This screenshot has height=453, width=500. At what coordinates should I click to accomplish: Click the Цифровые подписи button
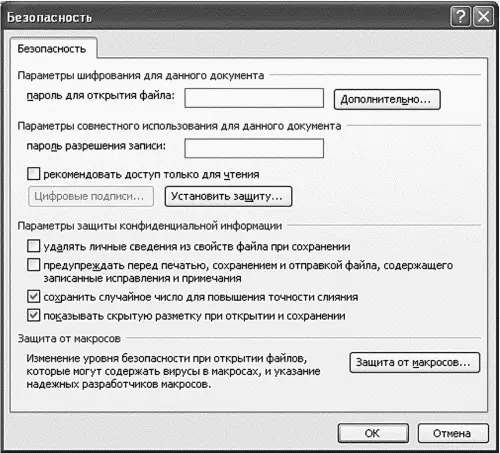coord(91,196)
